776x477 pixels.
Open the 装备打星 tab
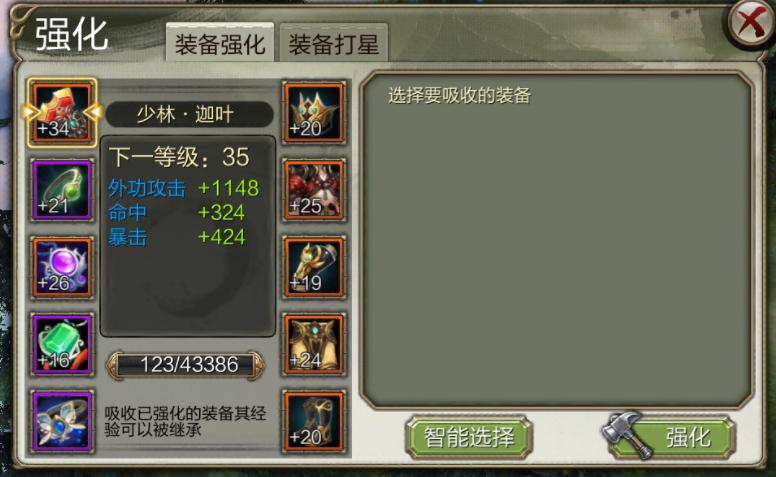click(x=334, y=43)
